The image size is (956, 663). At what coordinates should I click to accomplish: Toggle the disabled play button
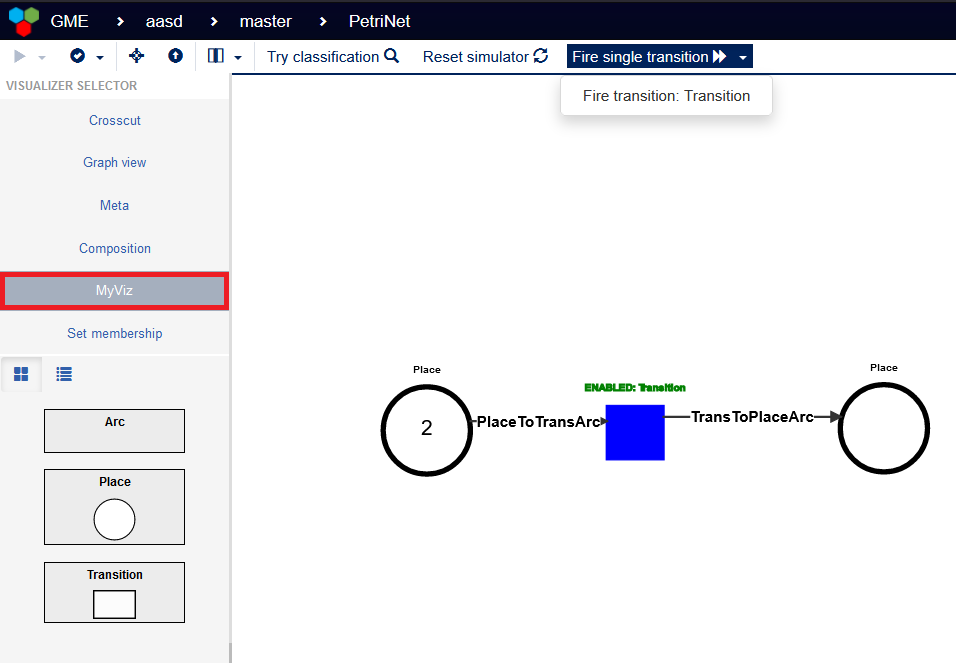[17, 56]
